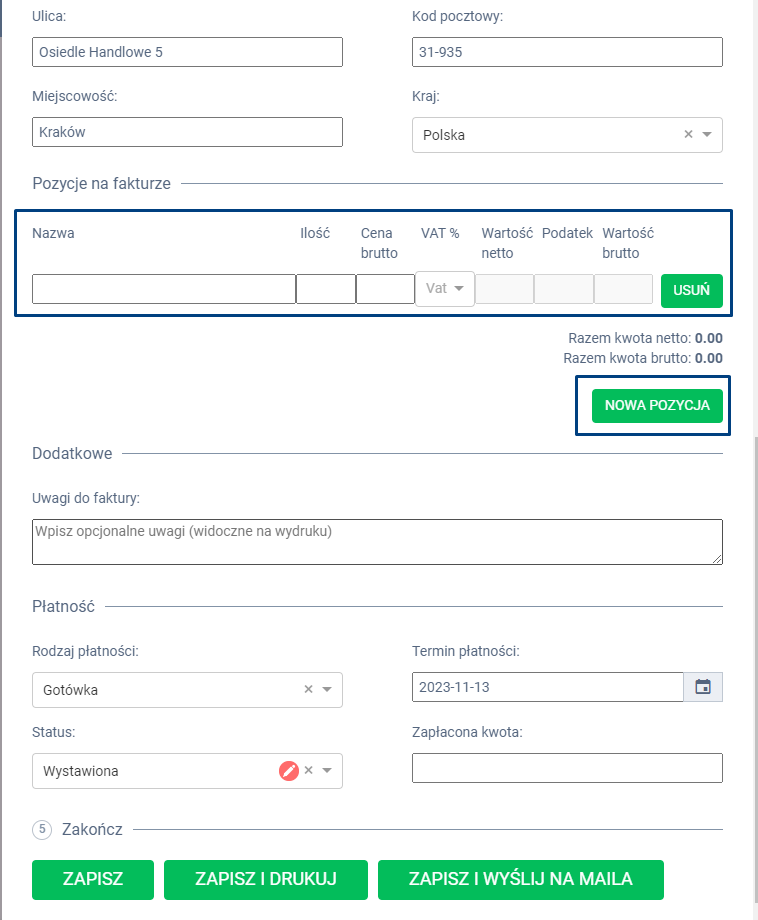The image size is (758, 920).
Task: Focus the Nazwa item name field
Action: coord(163,289)
